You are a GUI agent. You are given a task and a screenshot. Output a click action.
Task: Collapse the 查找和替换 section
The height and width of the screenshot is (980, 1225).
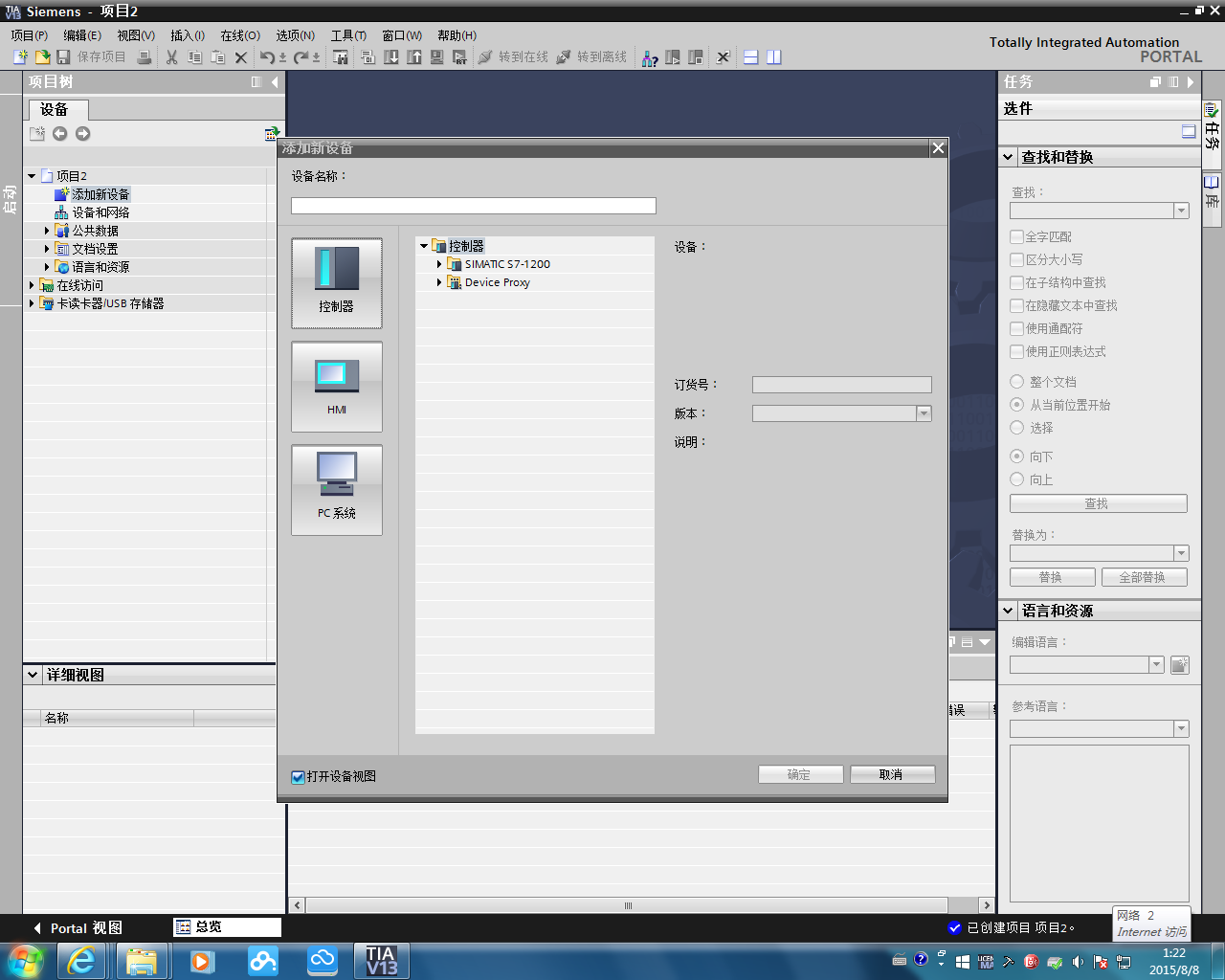click(x=1009, y=157)
